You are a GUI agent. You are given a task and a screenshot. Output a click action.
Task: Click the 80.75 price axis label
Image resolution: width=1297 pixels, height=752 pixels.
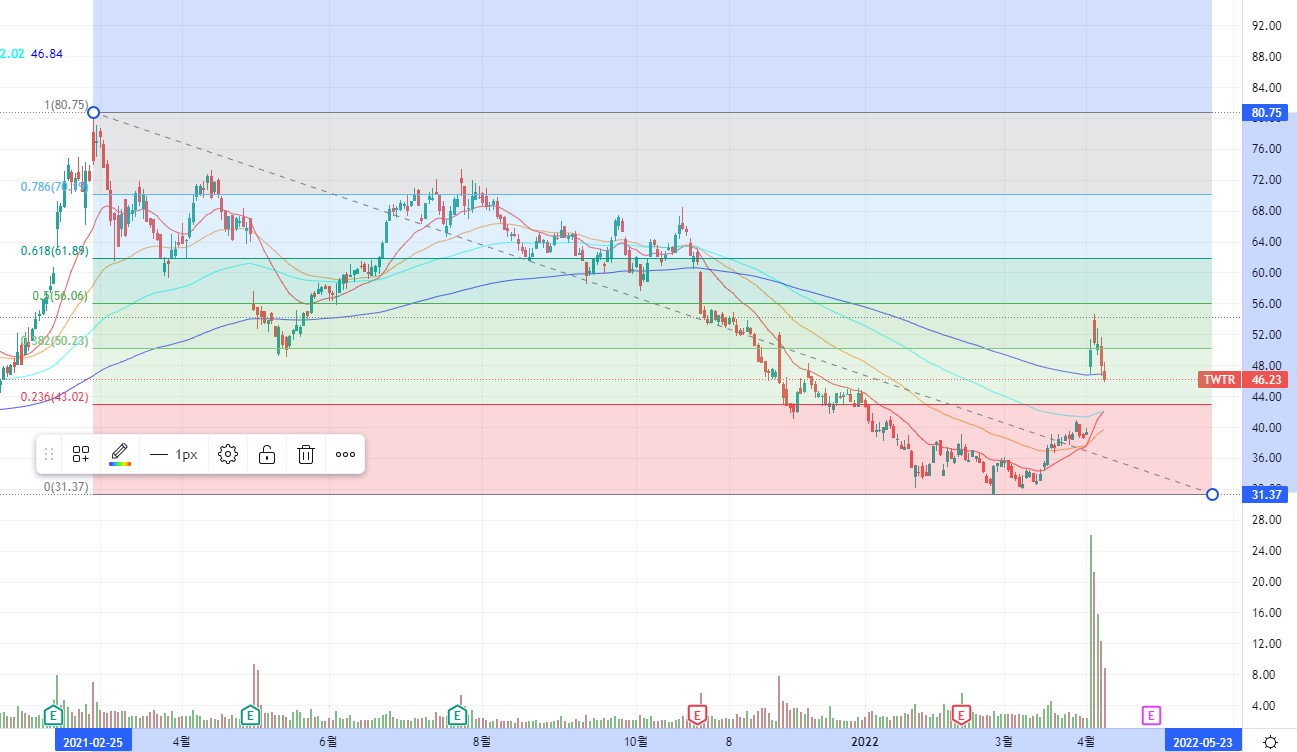(1266, 113)
